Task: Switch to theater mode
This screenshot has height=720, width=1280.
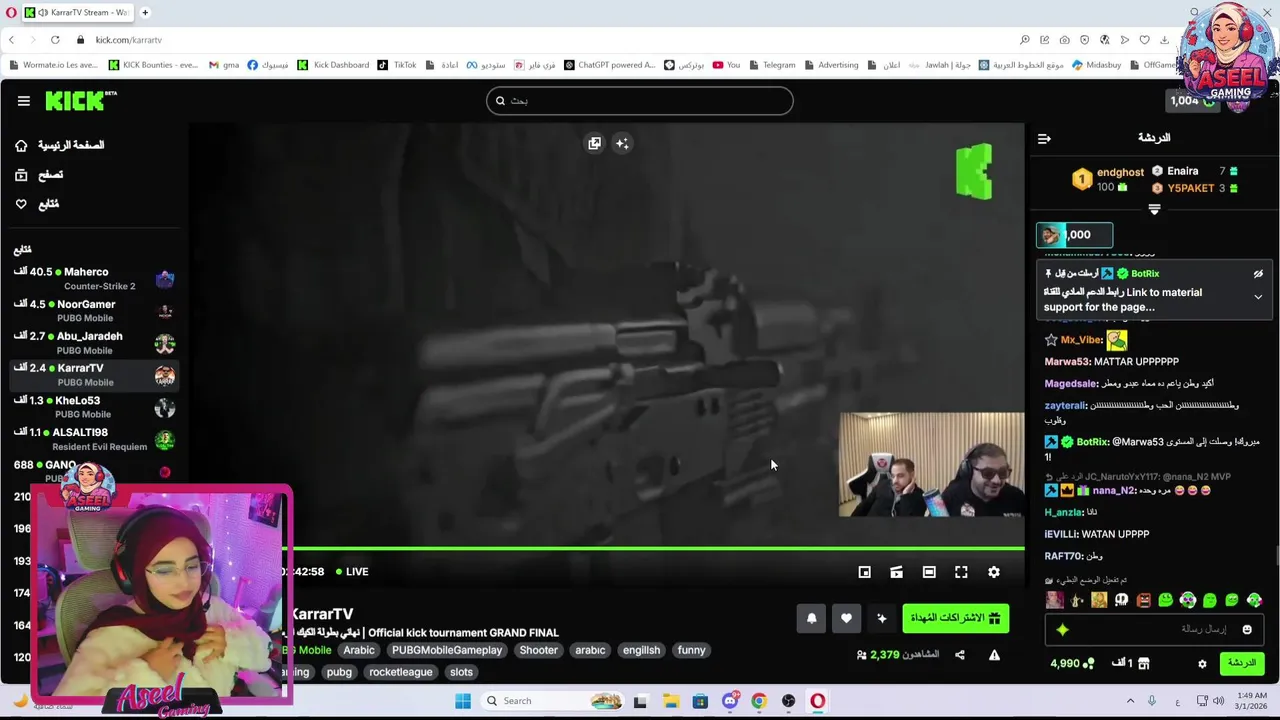Action: (929, 572)
